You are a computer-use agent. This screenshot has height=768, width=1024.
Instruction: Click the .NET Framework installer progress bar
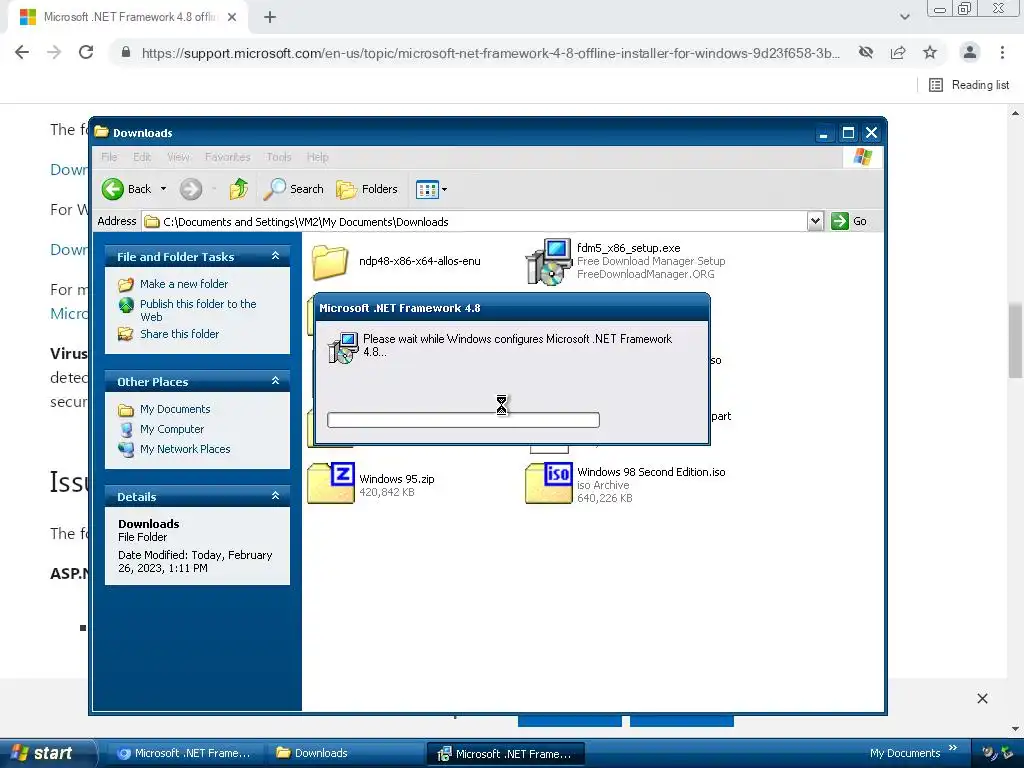click(463, 420)
